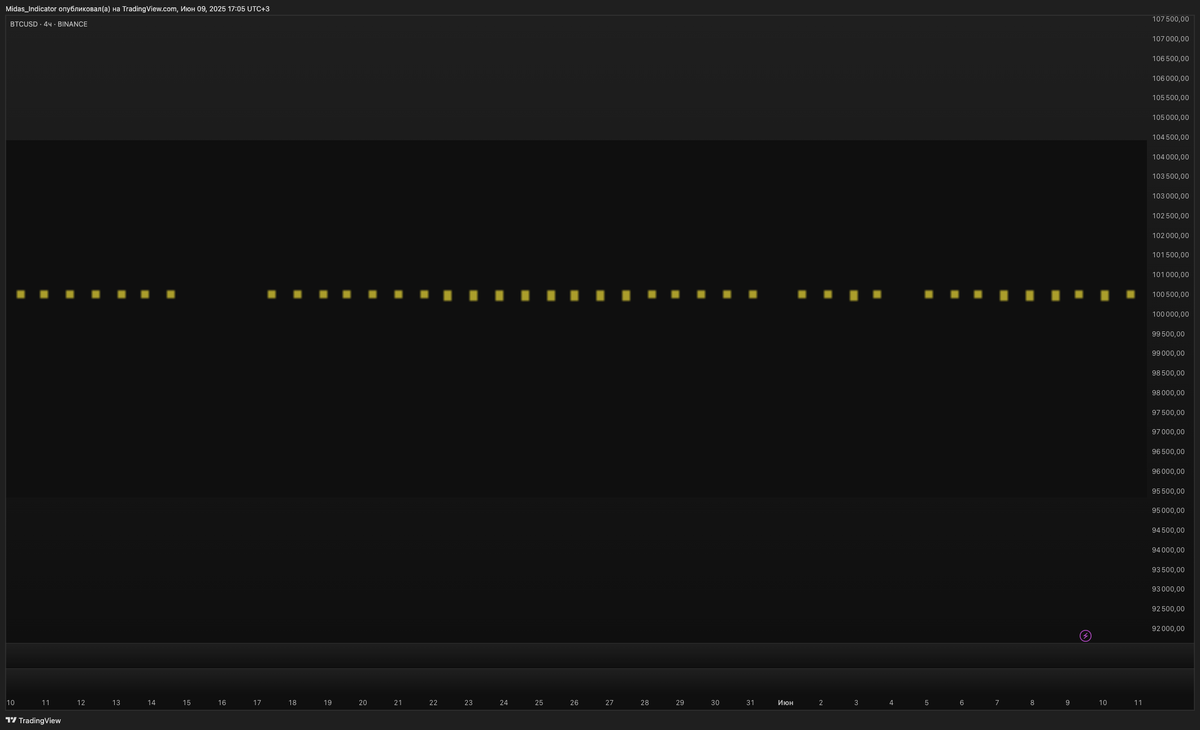Select date 20 on the time axis
The width and height of the screenshot is (1200, 730).
click(x=363, y=703)
